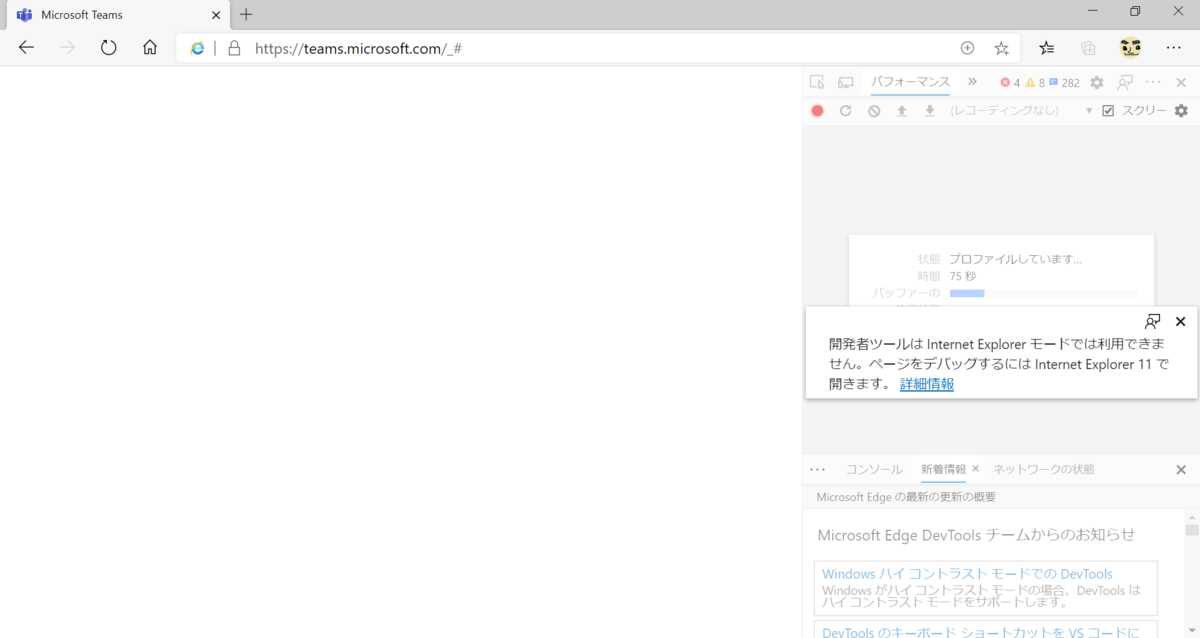Click the drawer vertical scrollbar
The image size is (1200, 638).
(x=1192, y=575)
